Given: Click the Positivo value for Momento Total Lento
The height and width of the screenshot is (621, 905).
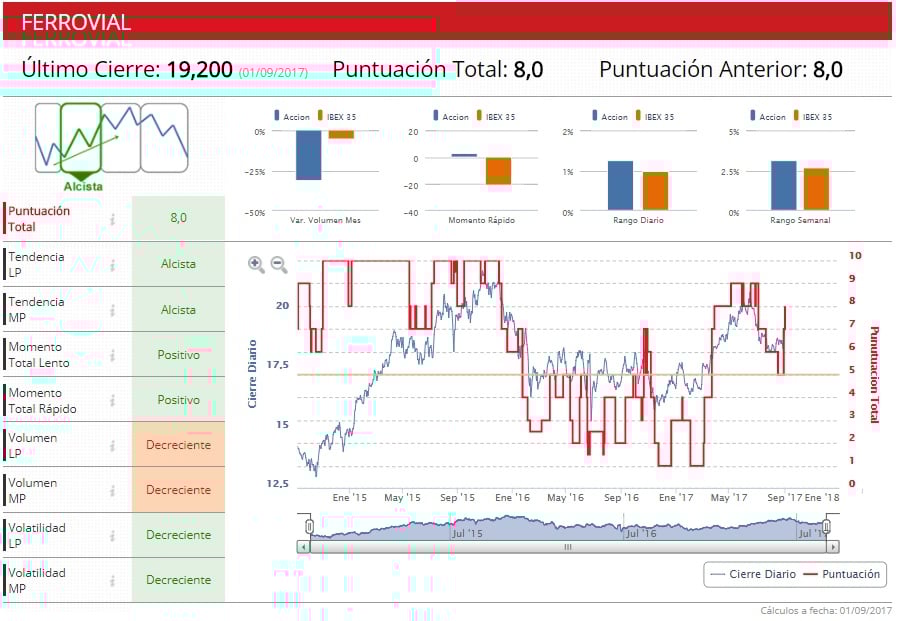Looking at the screenshot, I should tap(178, 354).
